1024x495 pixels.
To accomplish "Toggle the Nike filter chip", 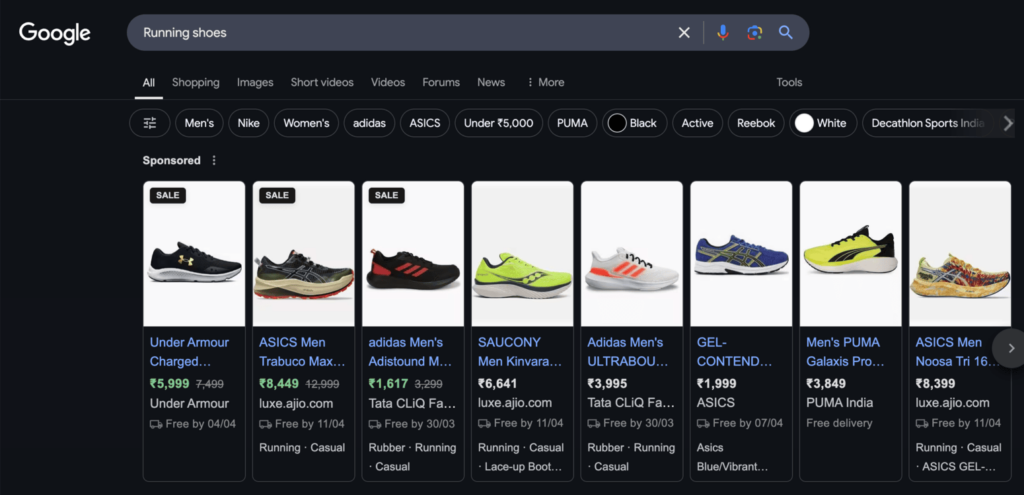I will point(249,123).
